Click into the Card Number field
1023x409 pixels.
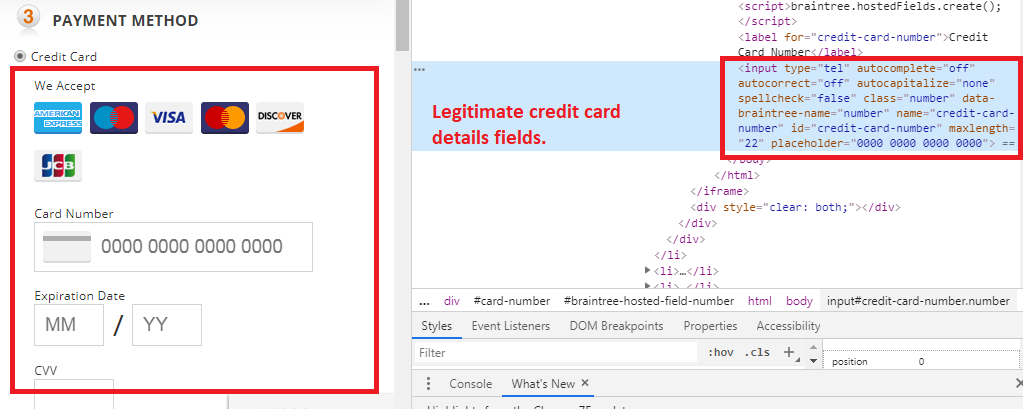[x=190, y=247]
